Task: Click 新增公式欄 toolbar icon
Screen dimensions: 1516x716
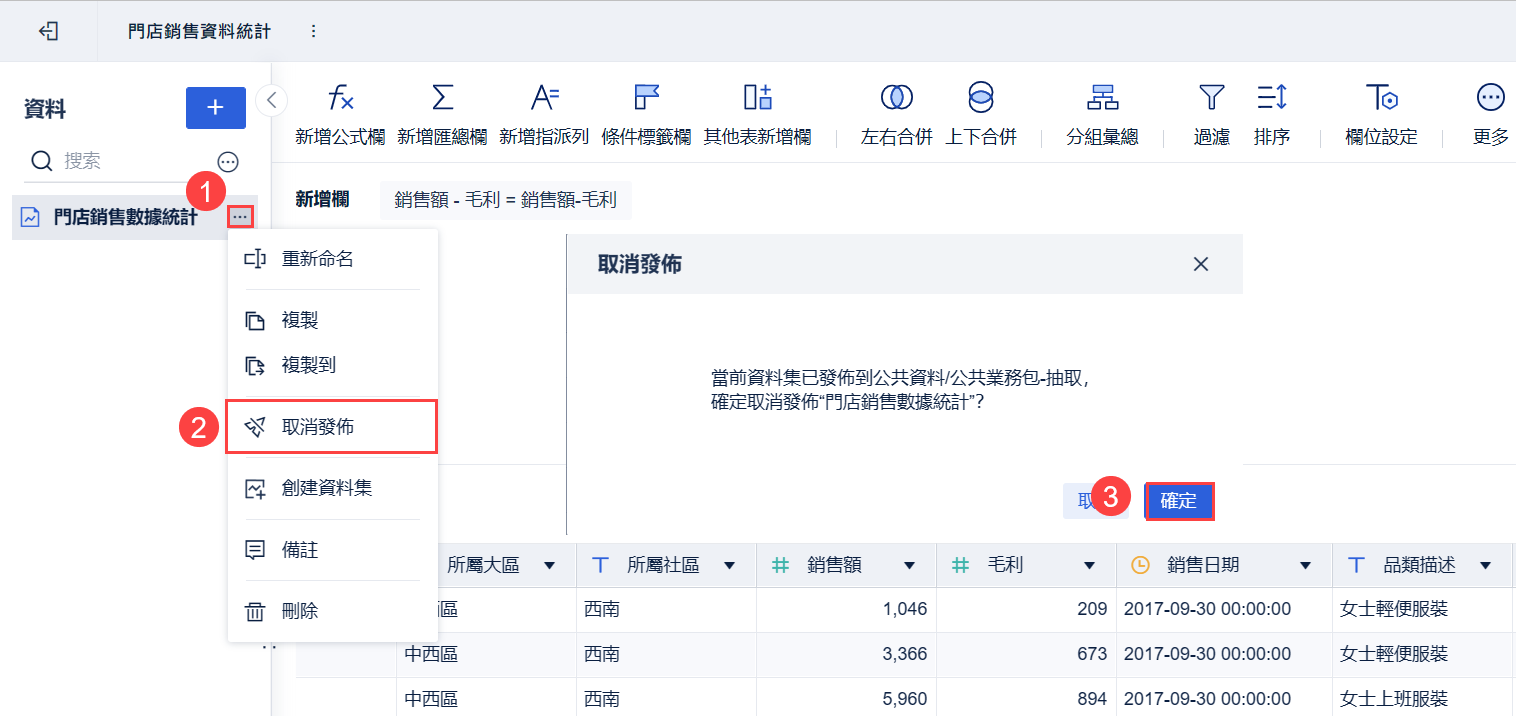Action: coord(340,97)
